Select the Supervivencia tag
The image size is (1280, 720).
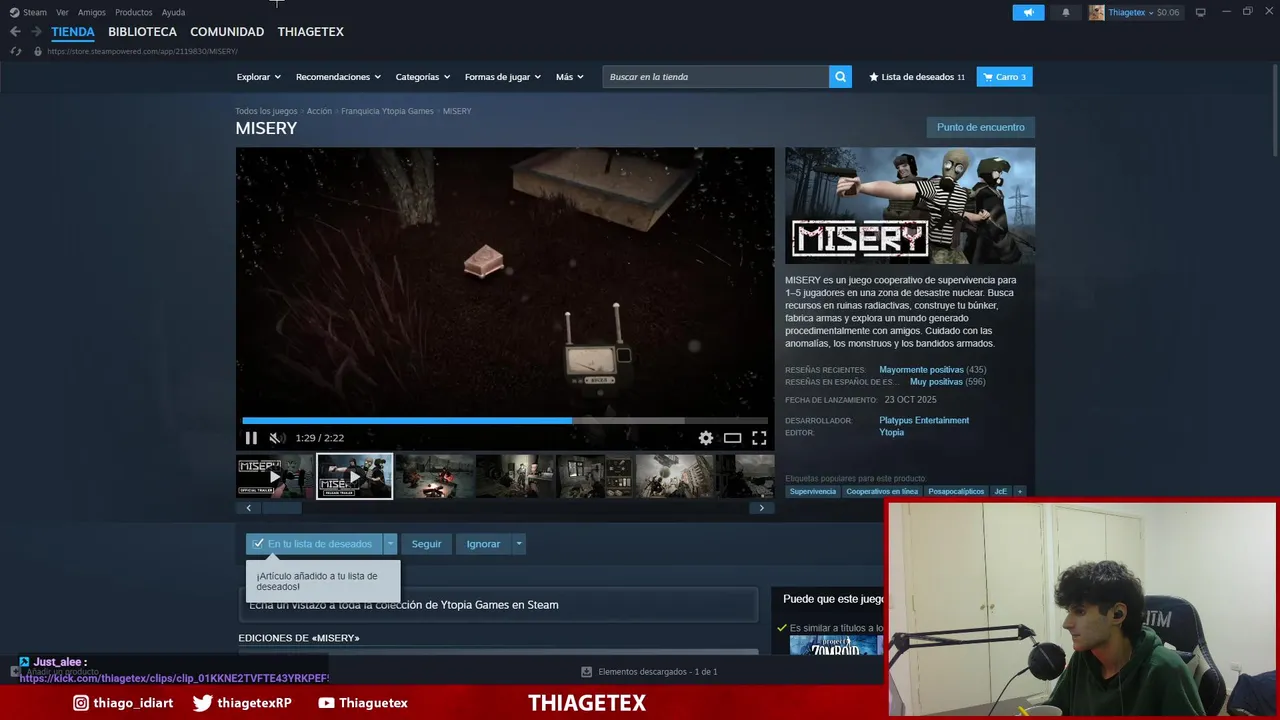(812, 491)
